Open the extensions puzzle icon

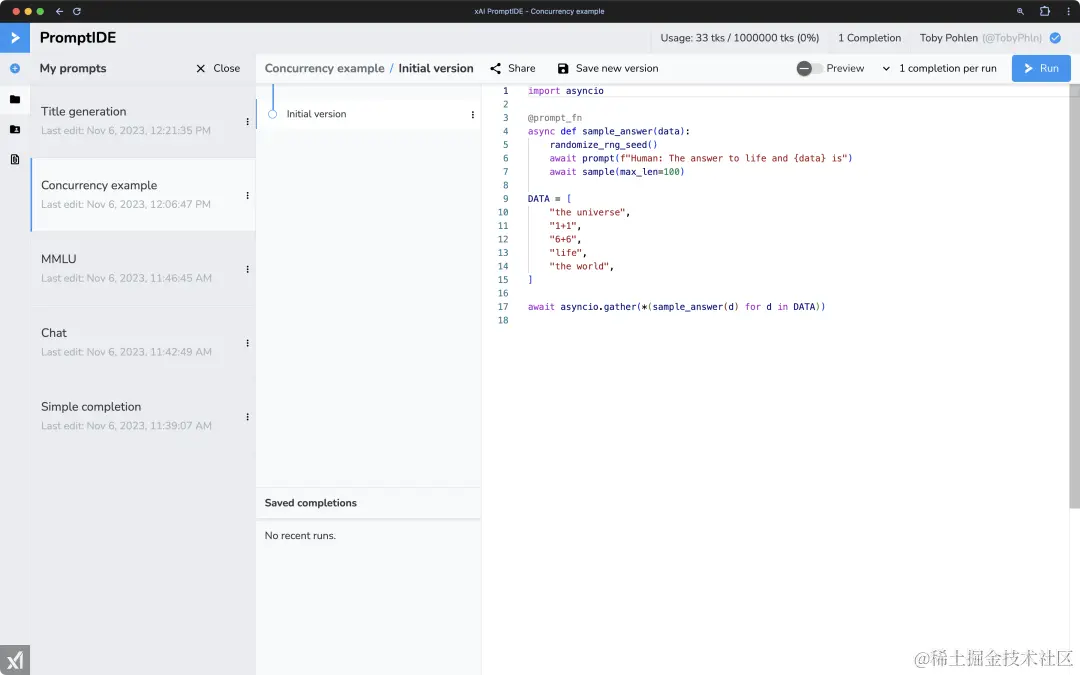pos(1044,11)
